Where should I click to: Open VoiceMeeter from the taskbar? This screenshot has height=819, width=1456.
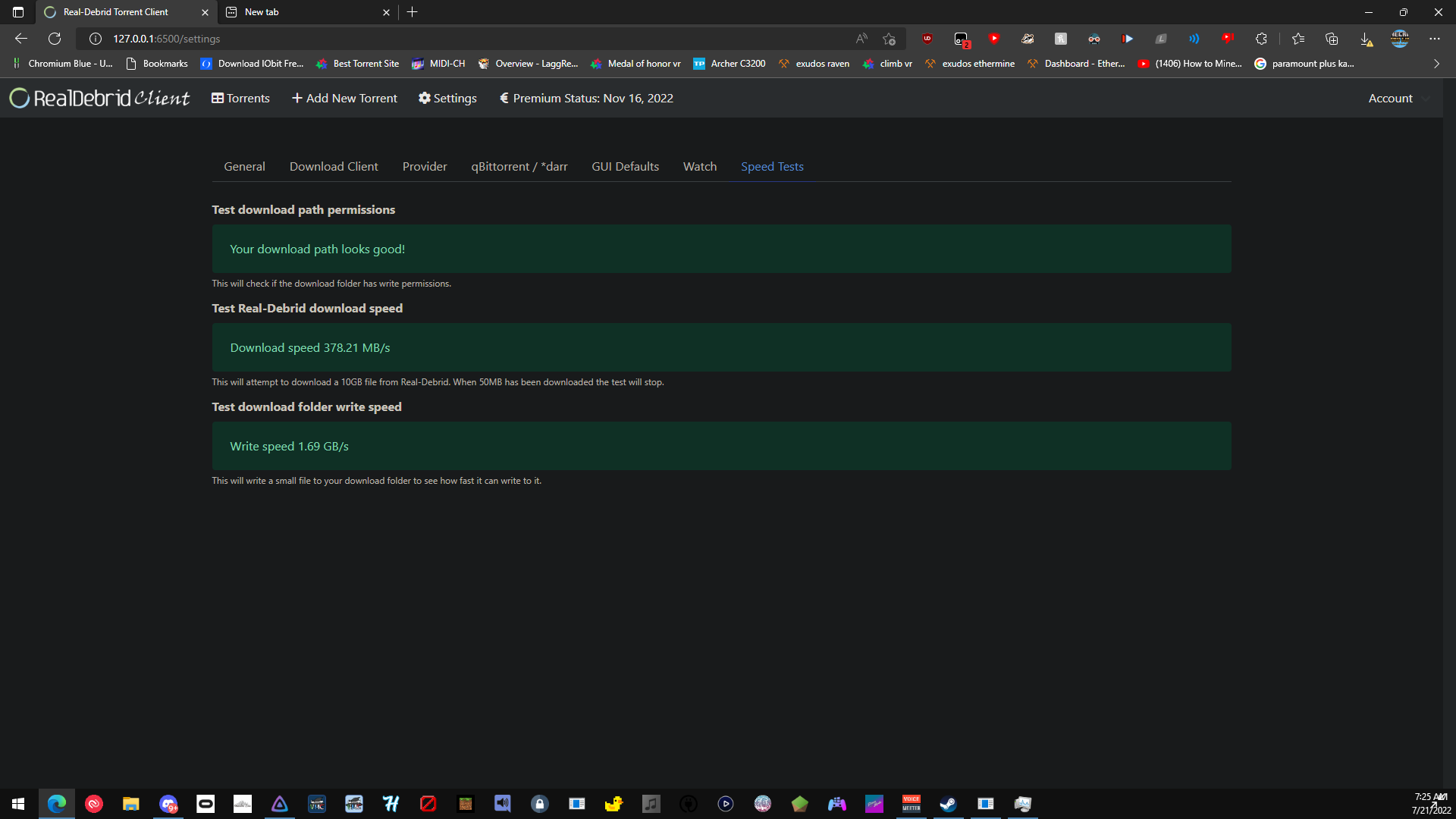pos(912,804)
